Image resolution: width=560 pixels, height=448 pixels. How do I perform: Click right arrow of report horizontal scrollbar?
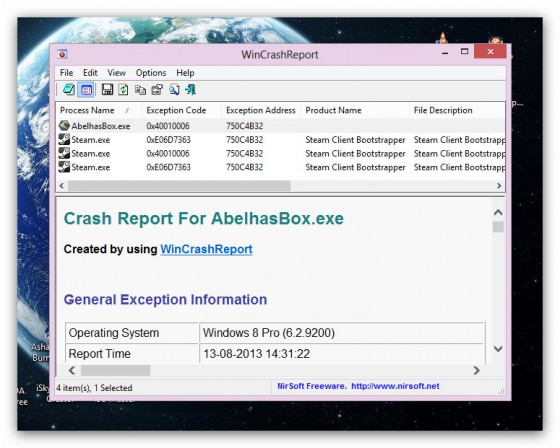[x=476, y=370]
